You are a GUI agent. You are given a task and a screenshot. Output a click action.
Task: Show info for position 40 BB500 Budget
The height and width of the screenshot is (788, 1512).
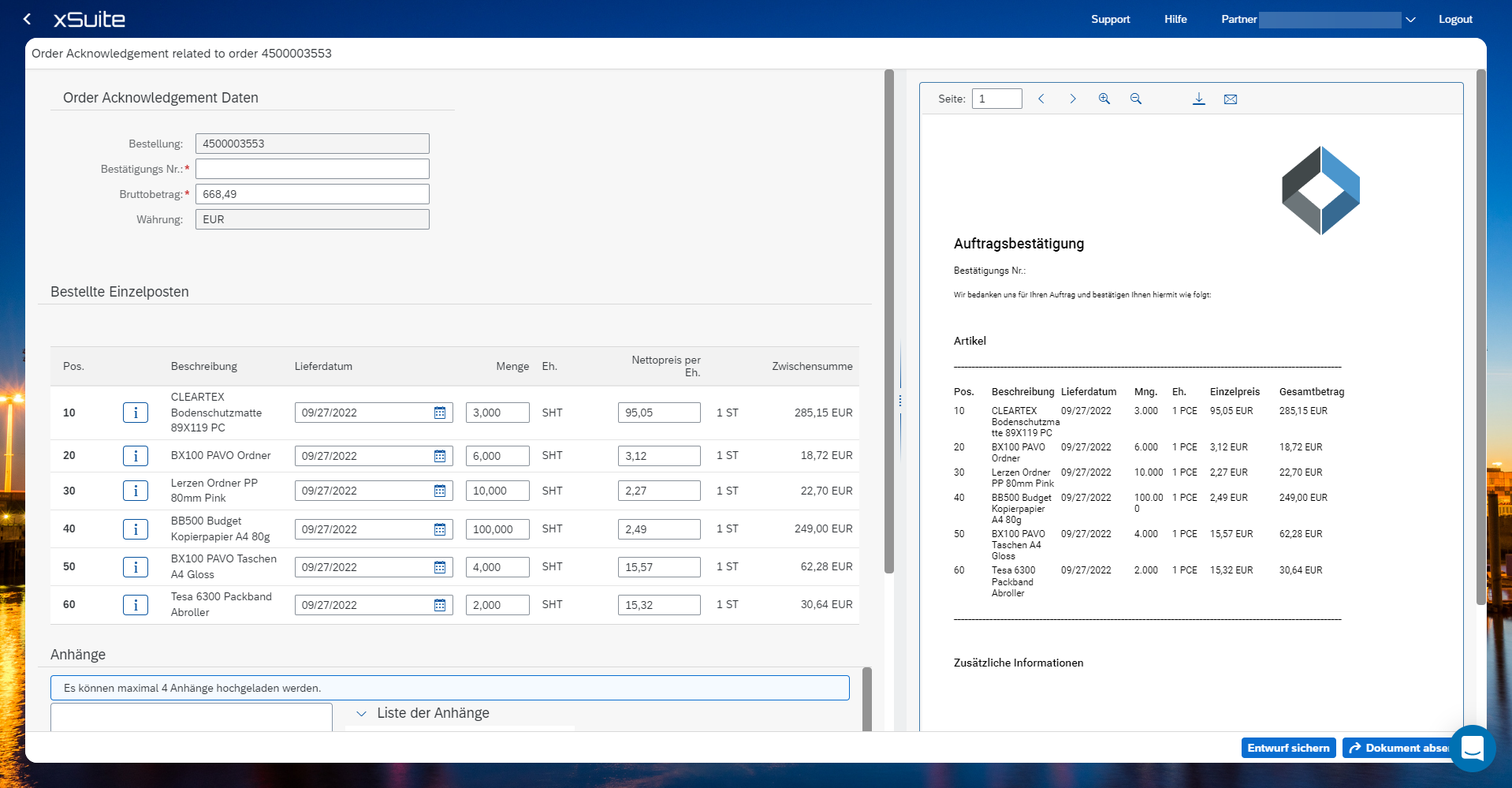(x=136, y=529)
